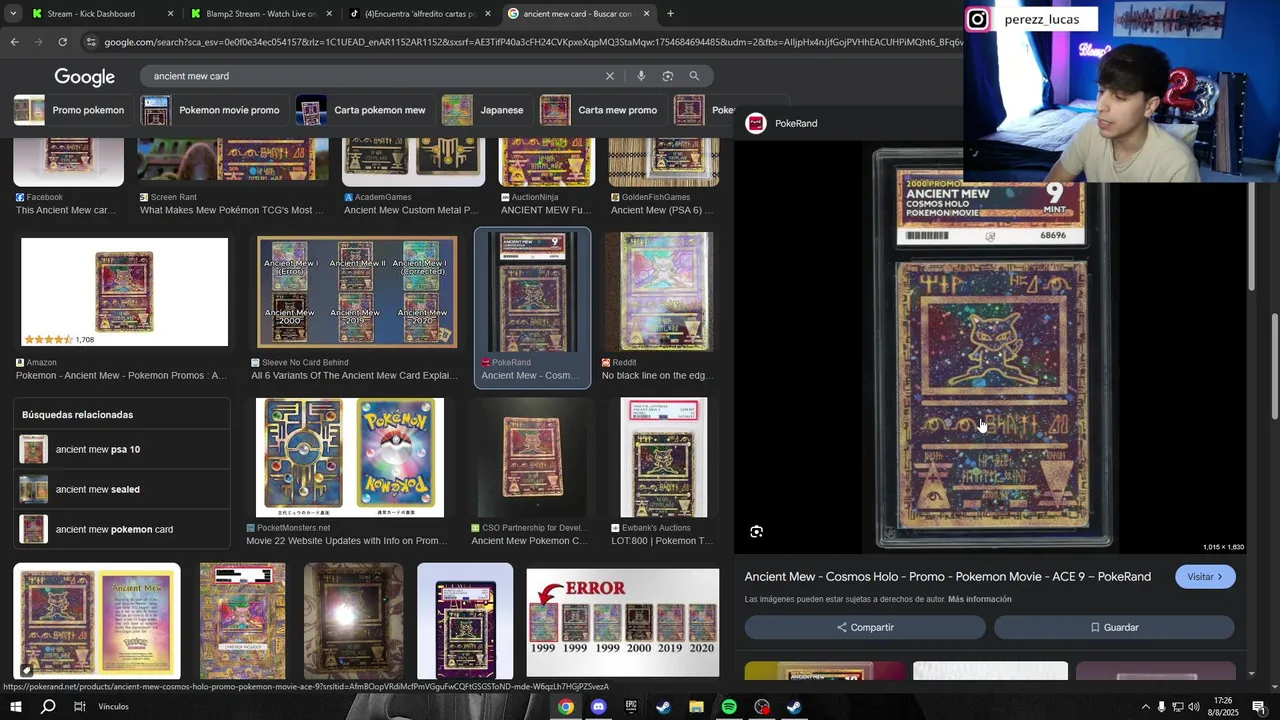Image resolution: width=1280 pixels, height=720 pixels.
Task: Click the Visitar button
Action: coord(1205,577)
